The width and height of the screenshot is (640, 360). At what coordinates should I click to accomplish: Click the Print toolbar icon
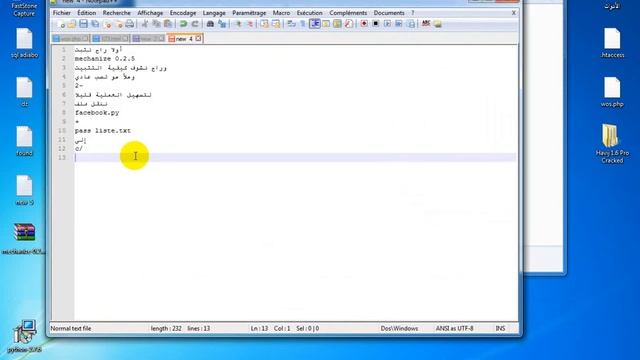[130, 24]
